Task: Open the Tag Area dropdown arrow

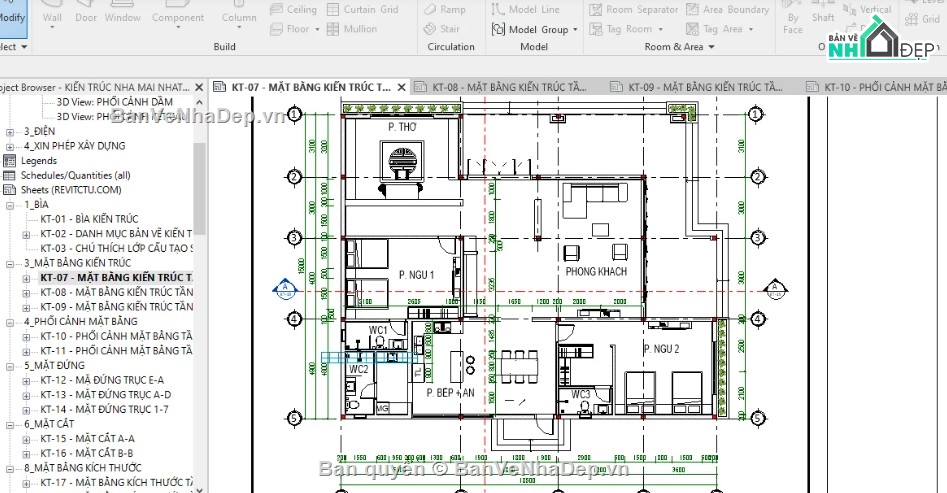Action: [751, 29]
